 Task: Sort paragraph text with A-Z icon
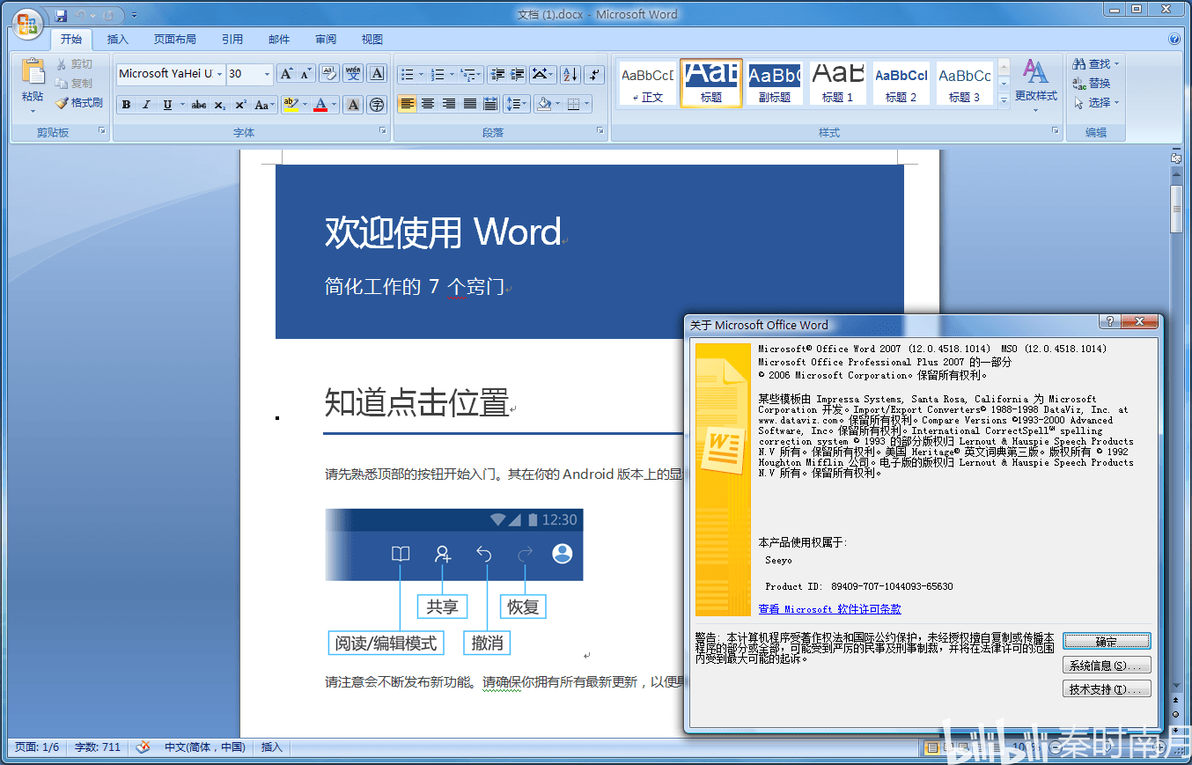[x=570, y=74]
